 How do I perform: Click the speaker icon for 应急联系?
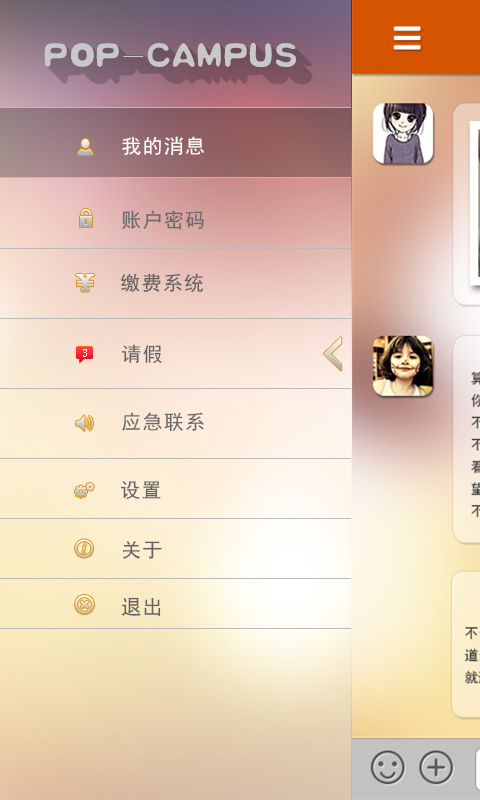(85, 423)
